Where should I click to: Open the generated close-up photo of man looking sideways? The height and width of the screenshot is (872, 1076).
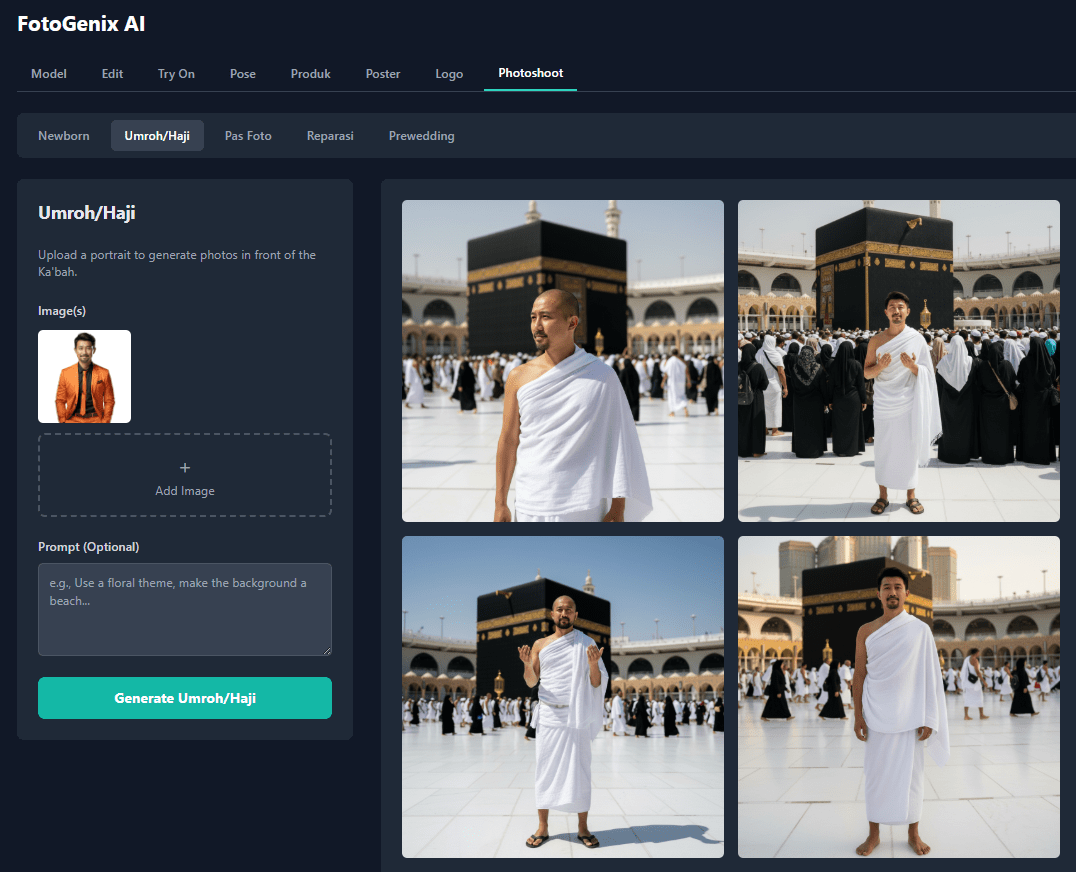tap(562, 361)
